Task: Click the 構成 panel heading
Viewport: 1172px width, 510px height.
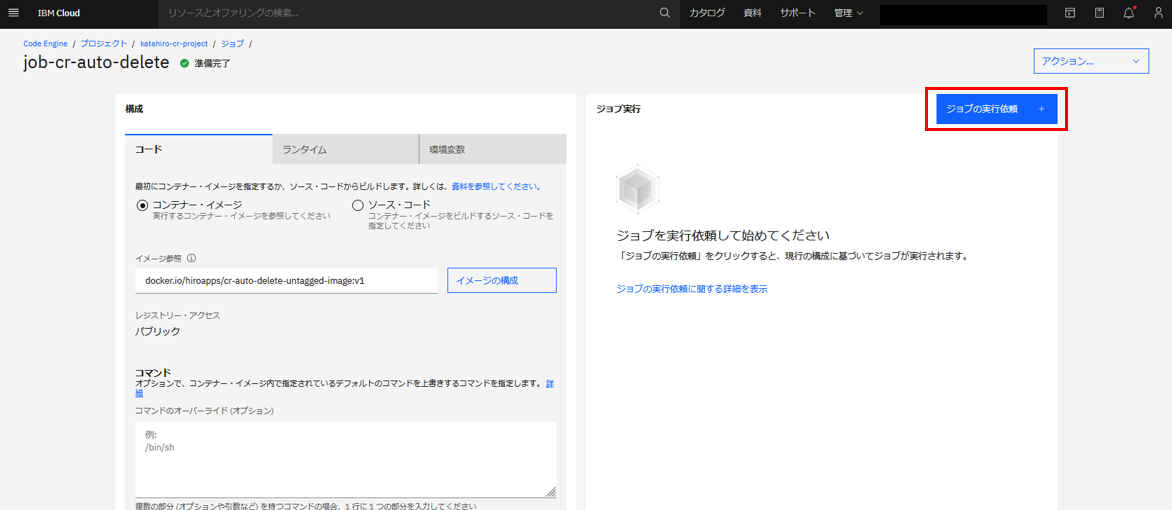Action: [134, 108]
